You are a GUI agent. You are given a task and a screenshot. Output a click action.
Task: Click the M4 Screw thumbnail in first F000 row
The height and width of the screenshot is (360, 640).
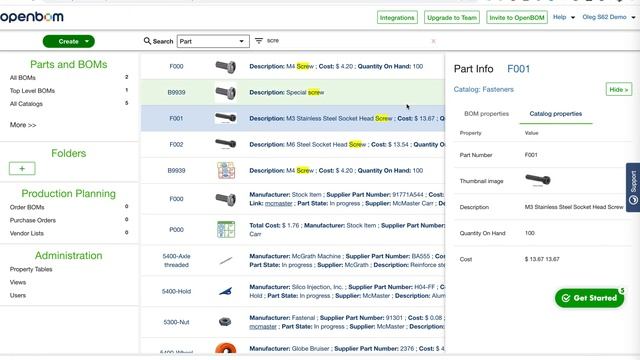pos(226,67)
